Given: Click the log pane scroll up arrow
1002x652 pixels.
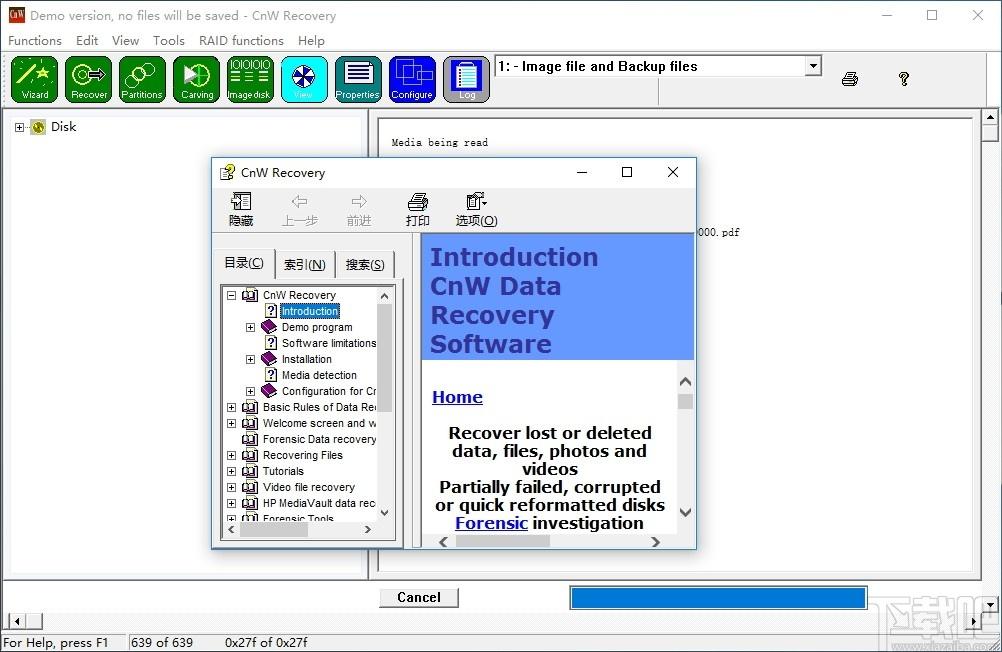Looking at the screenshot, I should tap(990, 117).
